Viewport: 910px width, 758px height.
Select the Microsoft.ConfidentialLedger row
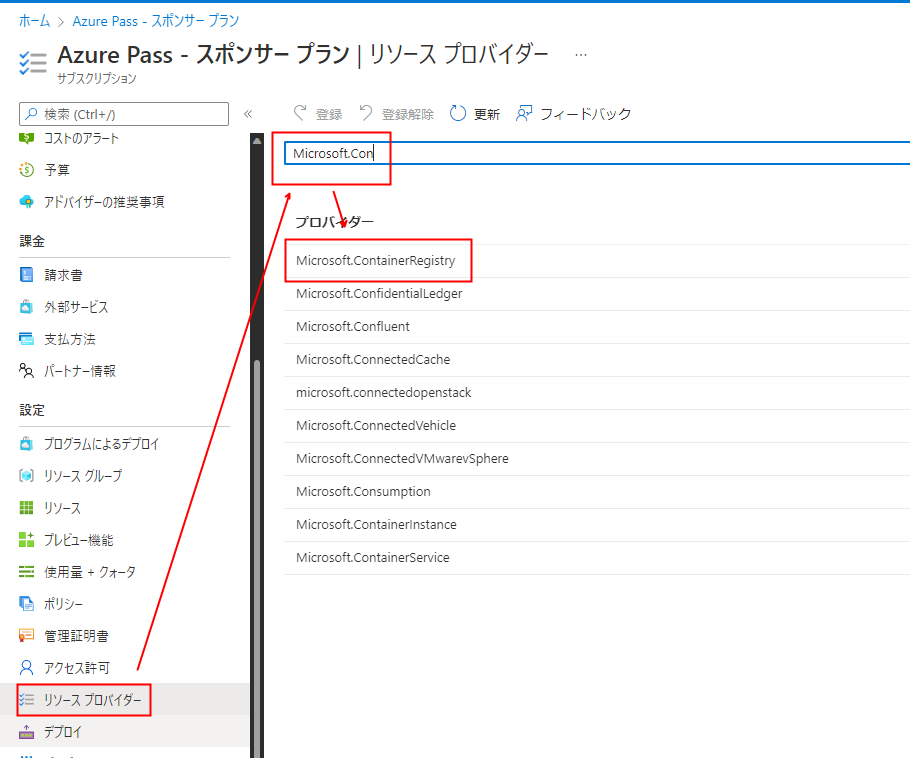coord(597,294)
